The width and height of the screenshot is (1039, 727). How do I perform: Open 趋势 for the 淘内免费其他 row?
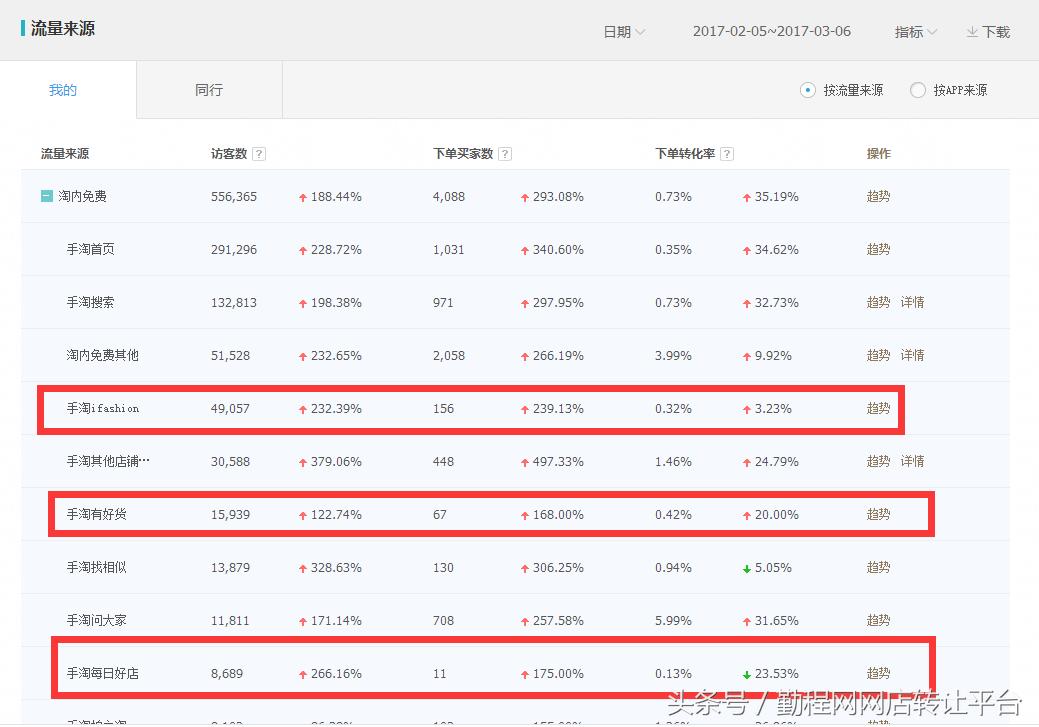click(878, 355)
